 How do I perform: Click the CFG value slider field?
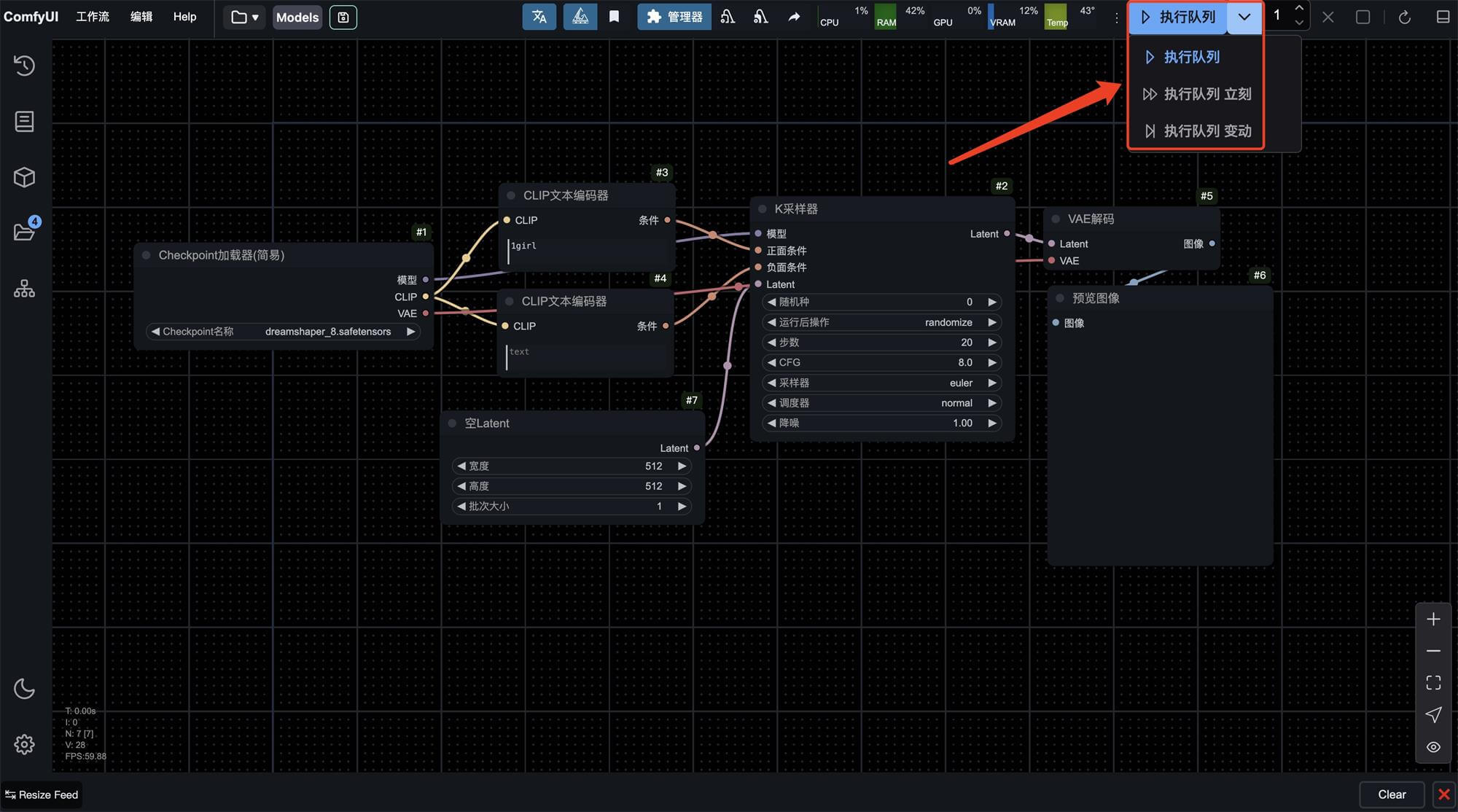pos(882,362)
